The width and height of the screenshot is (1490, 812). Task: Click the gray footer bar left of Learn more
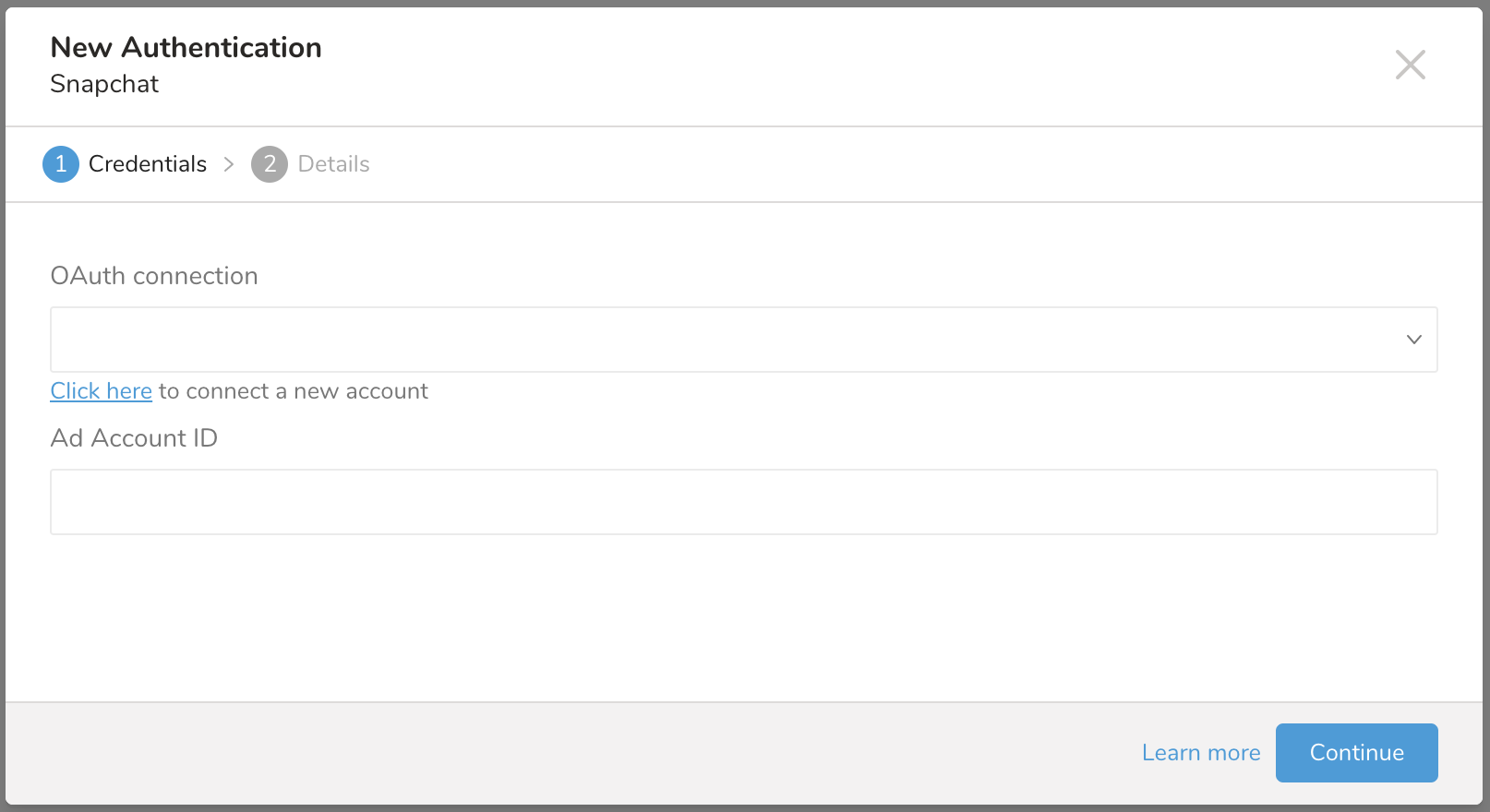point(554,753)
